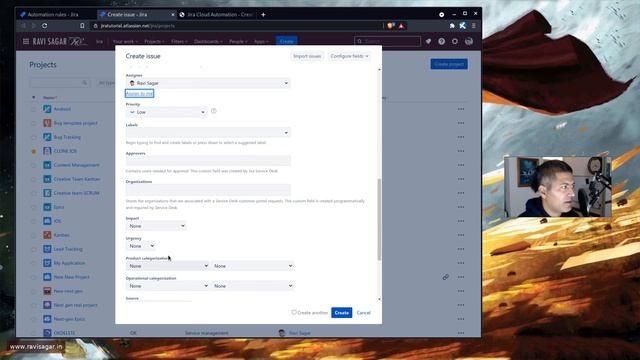
Task: Toggle the star for the Content Management project
Action: [x=34, y=165]
